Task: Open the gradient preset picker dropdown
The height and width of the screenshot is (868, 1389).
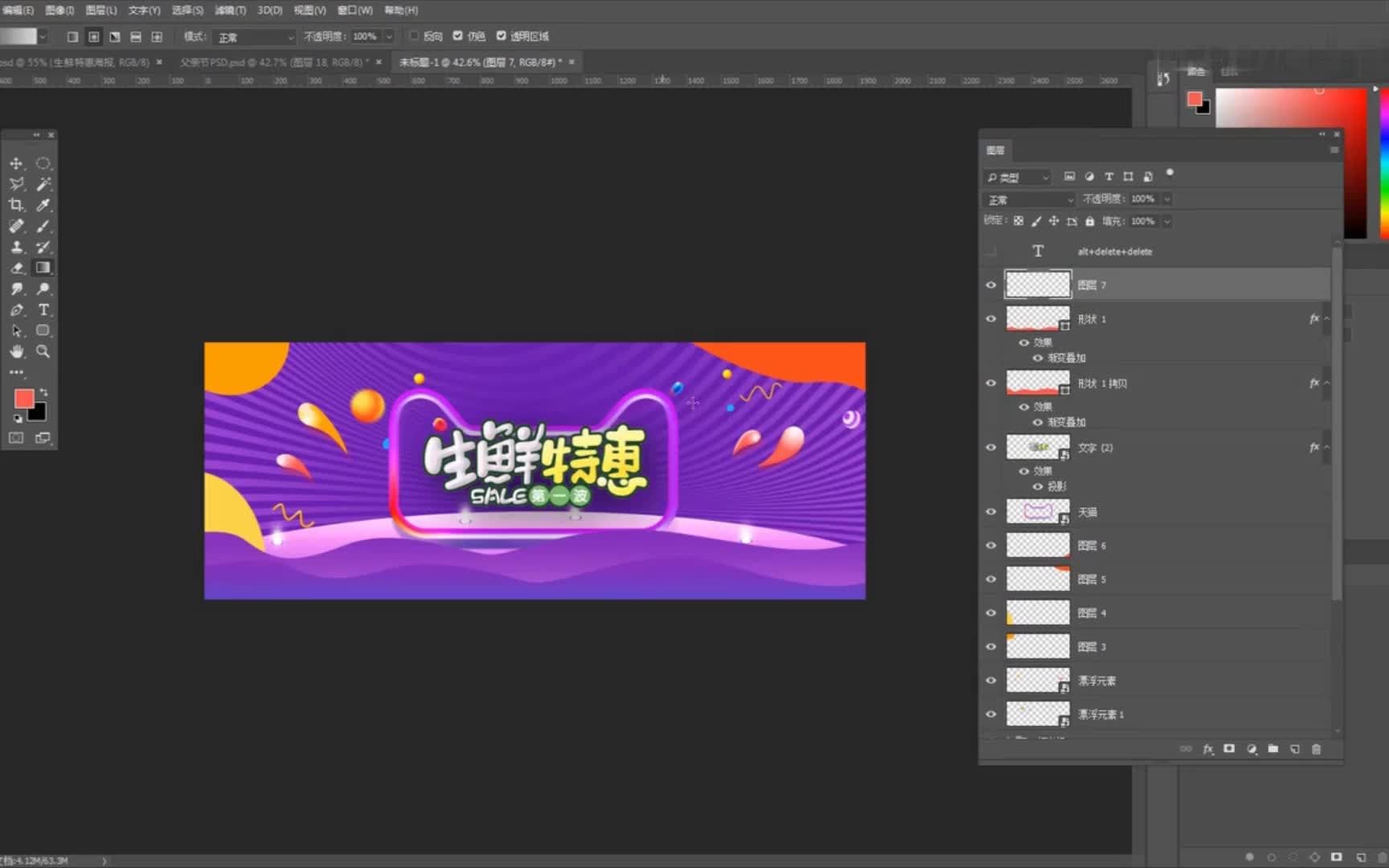Action: point(43,36)
